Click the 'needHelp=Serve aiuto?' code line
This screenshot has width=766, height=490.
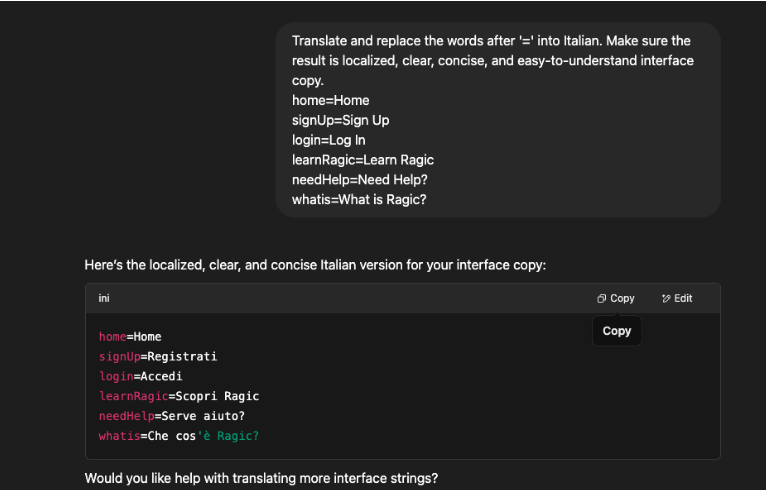[171, 416]
